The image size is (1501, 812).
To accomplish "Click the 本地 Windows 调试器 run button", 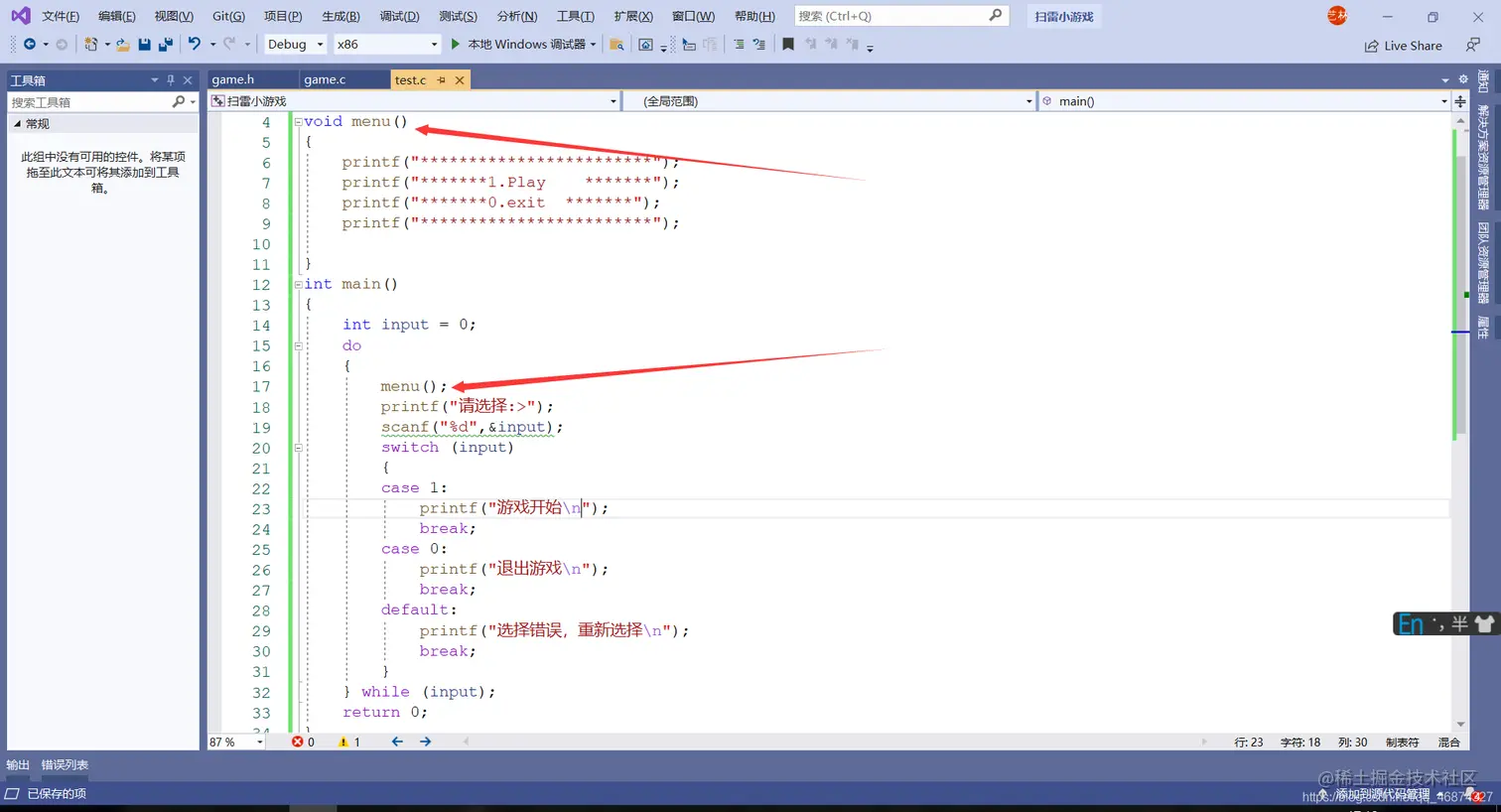I will click(x=518, y=45).
